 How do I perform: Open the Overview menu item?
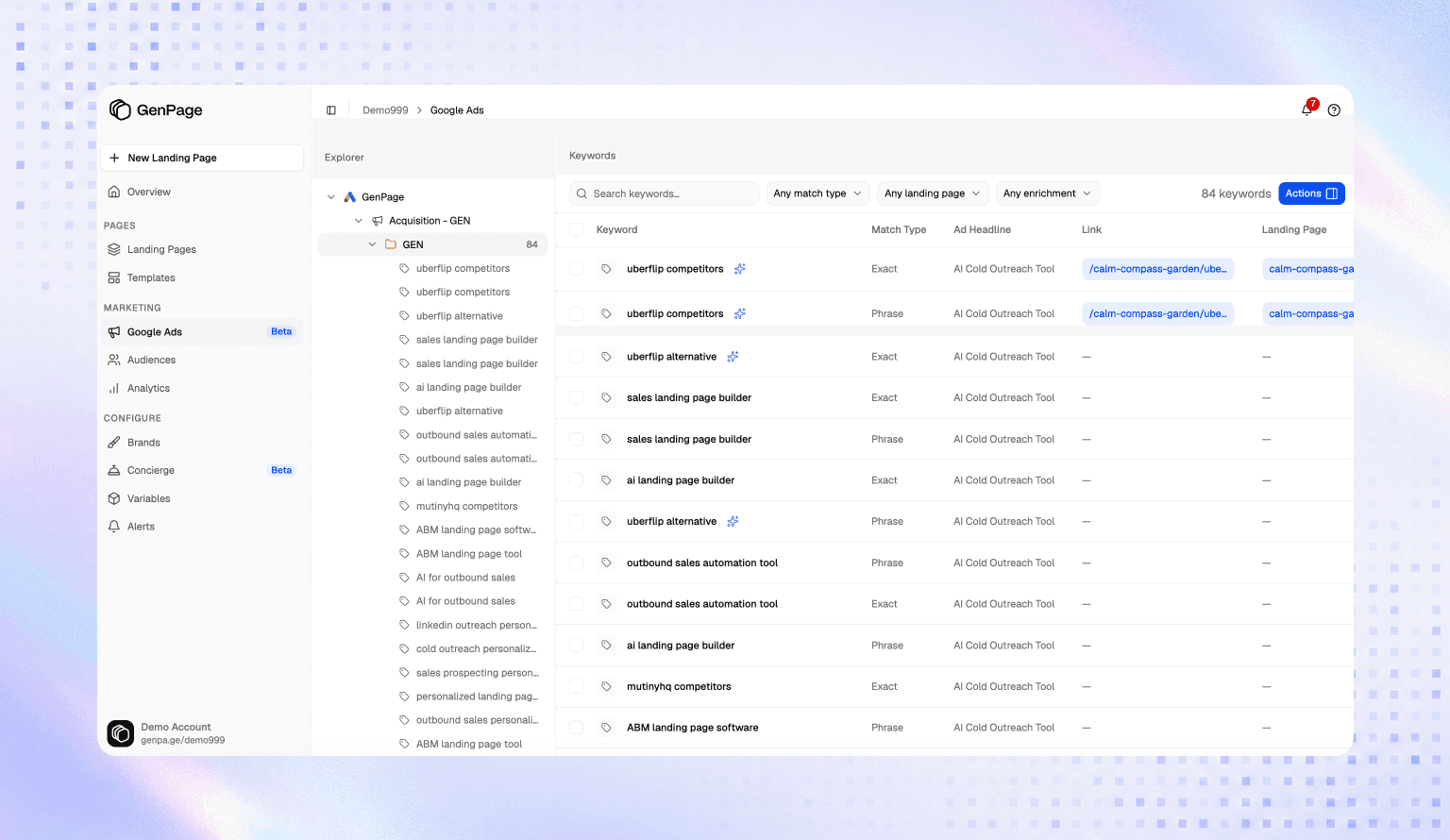(x=202, y=192)
